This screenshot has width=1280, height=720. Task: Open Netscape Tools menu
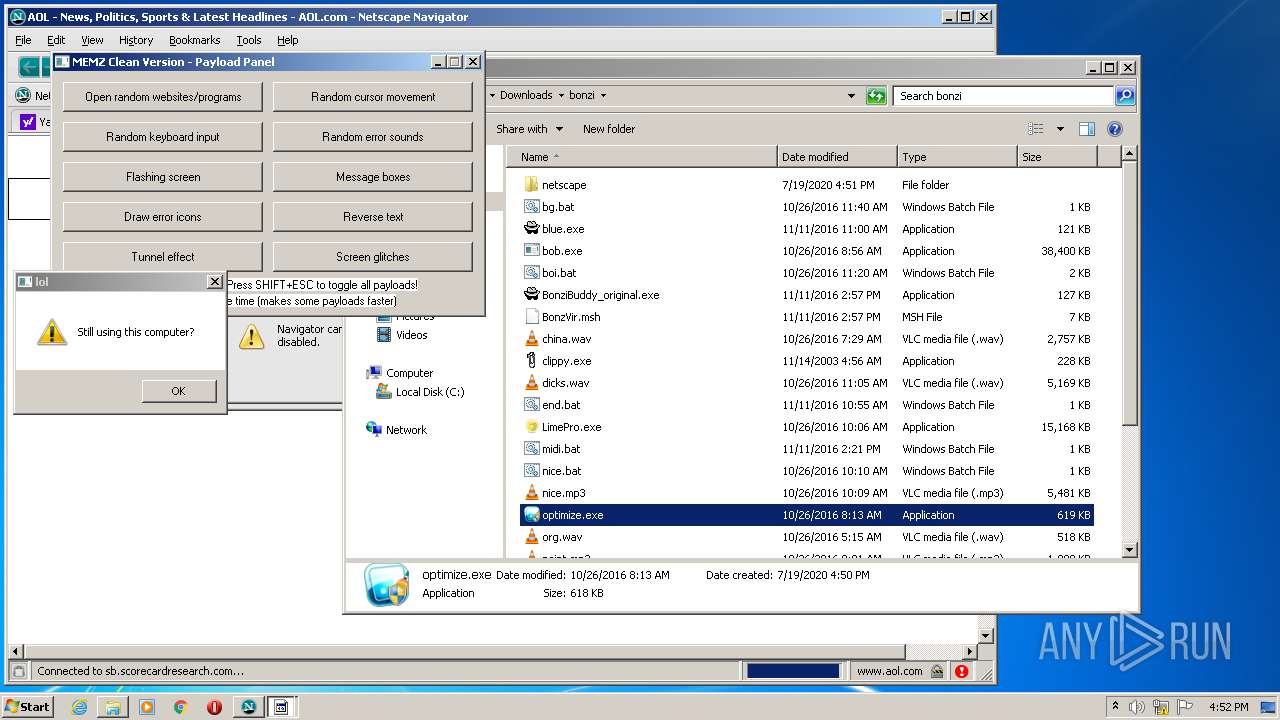[x=249, y=40]
